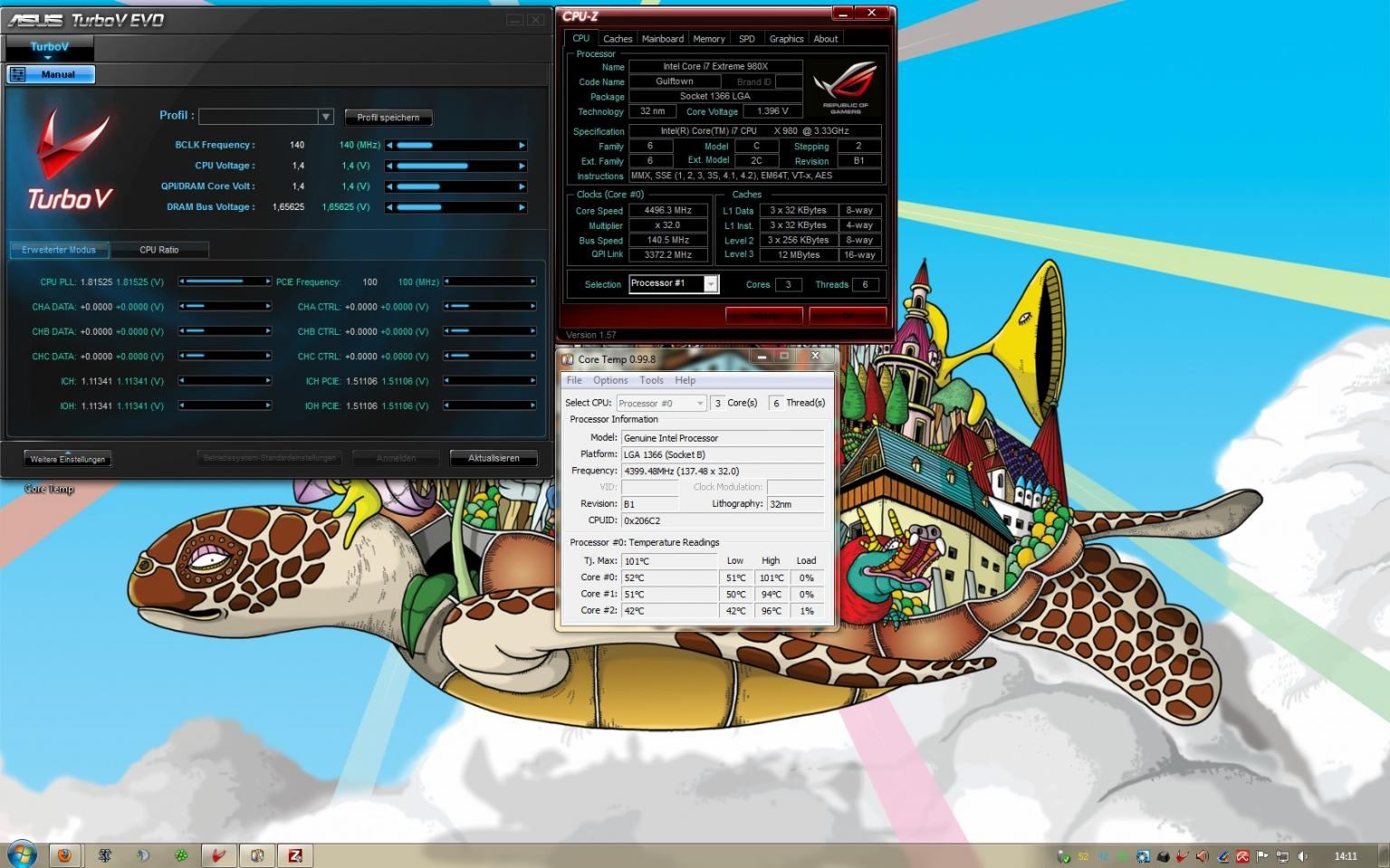The image size is (1390, 868).
Task: Open Core Temp Tools menu
Action: click(651, 380)
